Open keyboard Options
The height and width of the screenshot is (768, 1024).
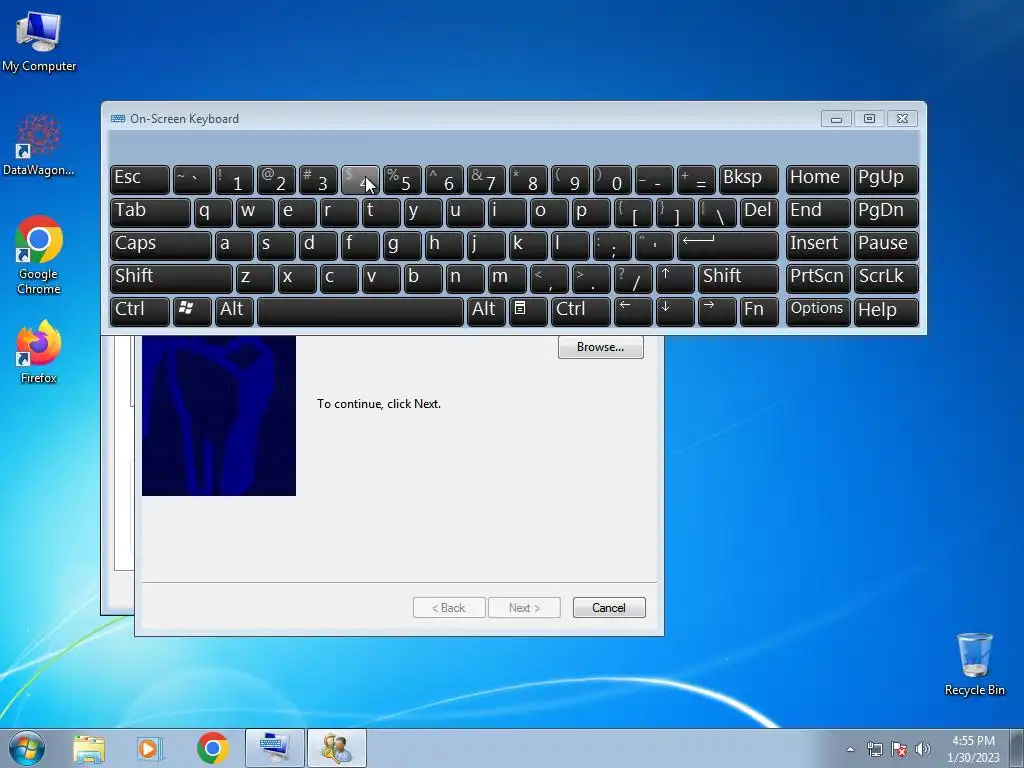818,311
